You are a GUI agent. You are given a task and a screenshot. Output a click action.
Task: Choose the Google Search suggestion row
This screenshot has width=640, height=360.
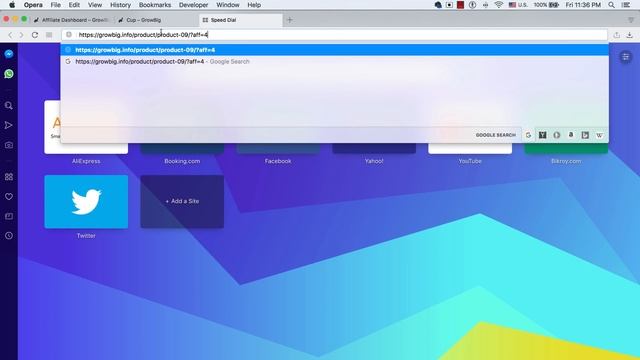335,62
